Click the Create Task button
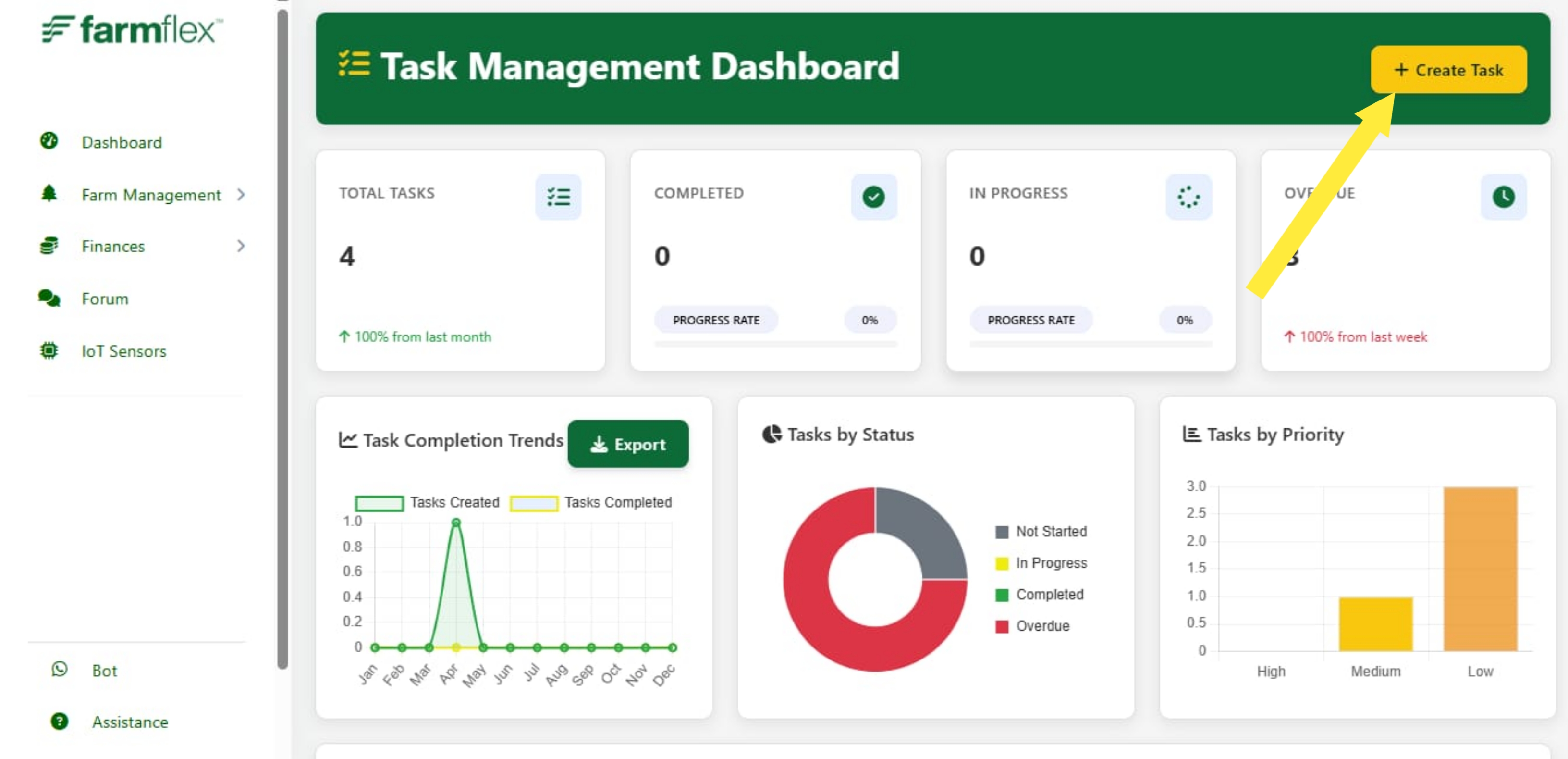 tap(1448, 69)
